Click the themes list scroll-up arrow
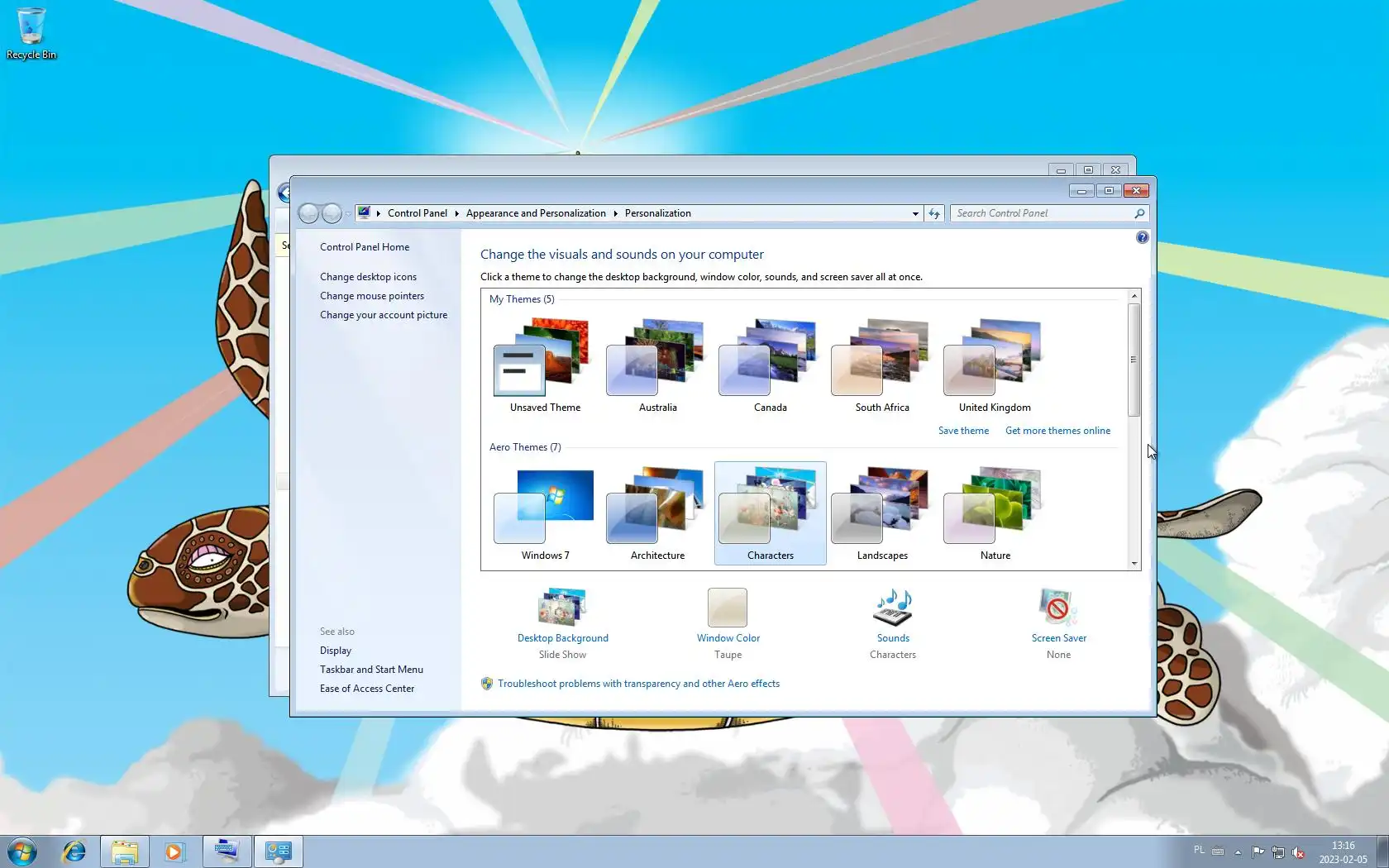This screenshot has height=868, width=1389. coord(1134,296)
